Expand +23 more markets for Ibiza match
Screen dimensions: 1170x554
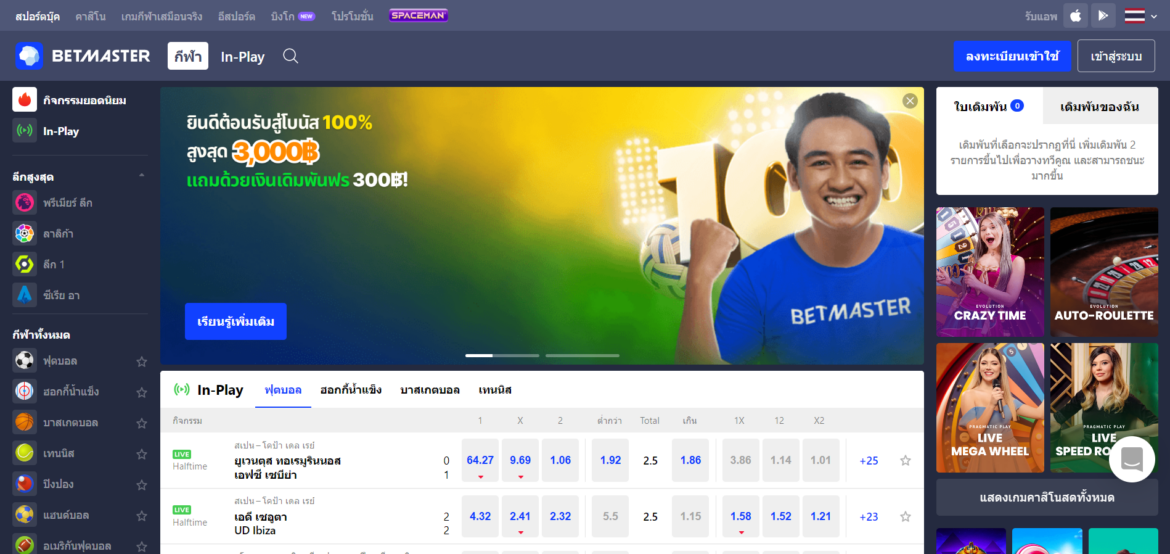[869, 517]
